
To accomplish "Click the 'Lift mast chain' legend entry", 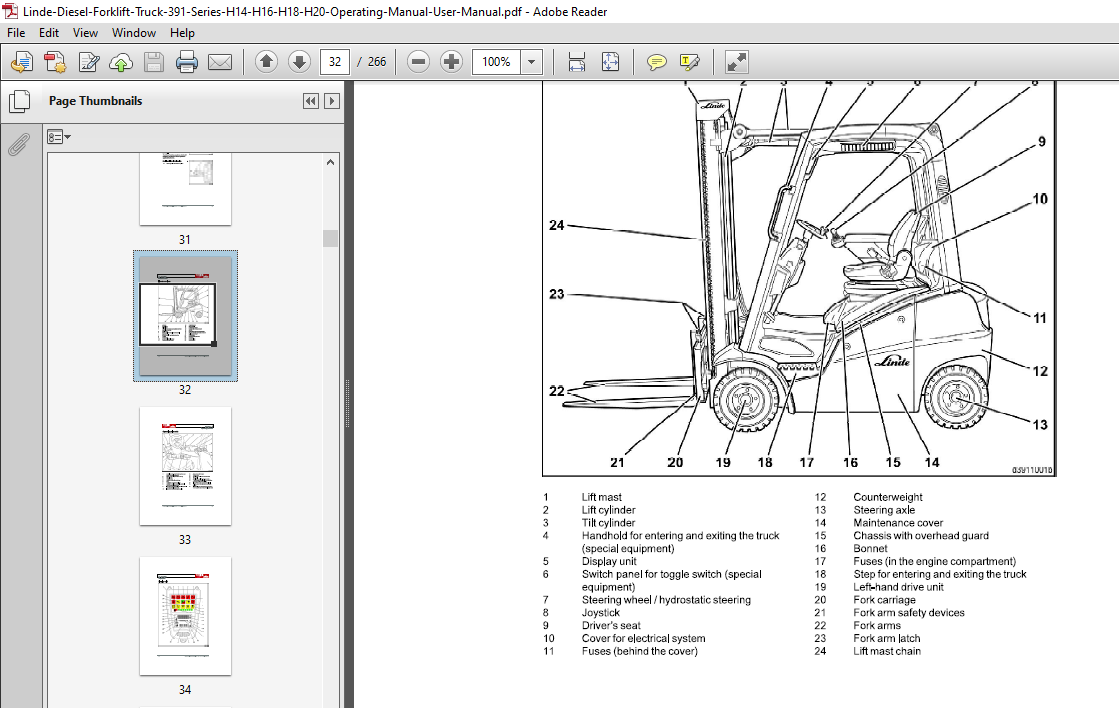I will point(887,652).
